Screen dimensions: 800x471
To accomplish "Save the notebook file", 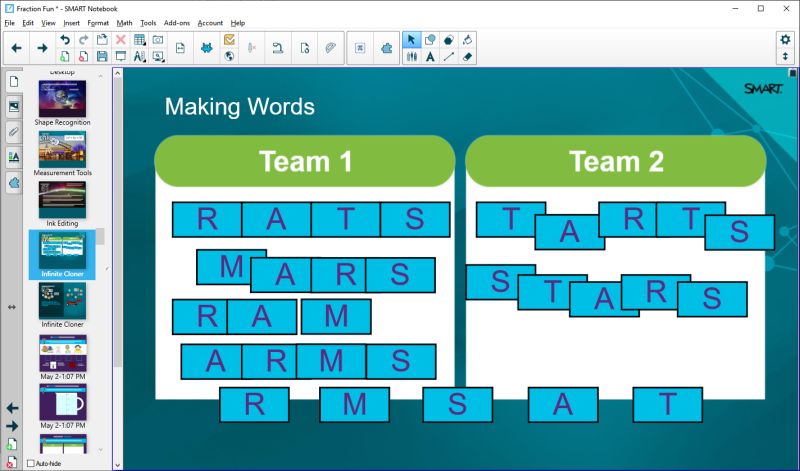I will 102,56.
